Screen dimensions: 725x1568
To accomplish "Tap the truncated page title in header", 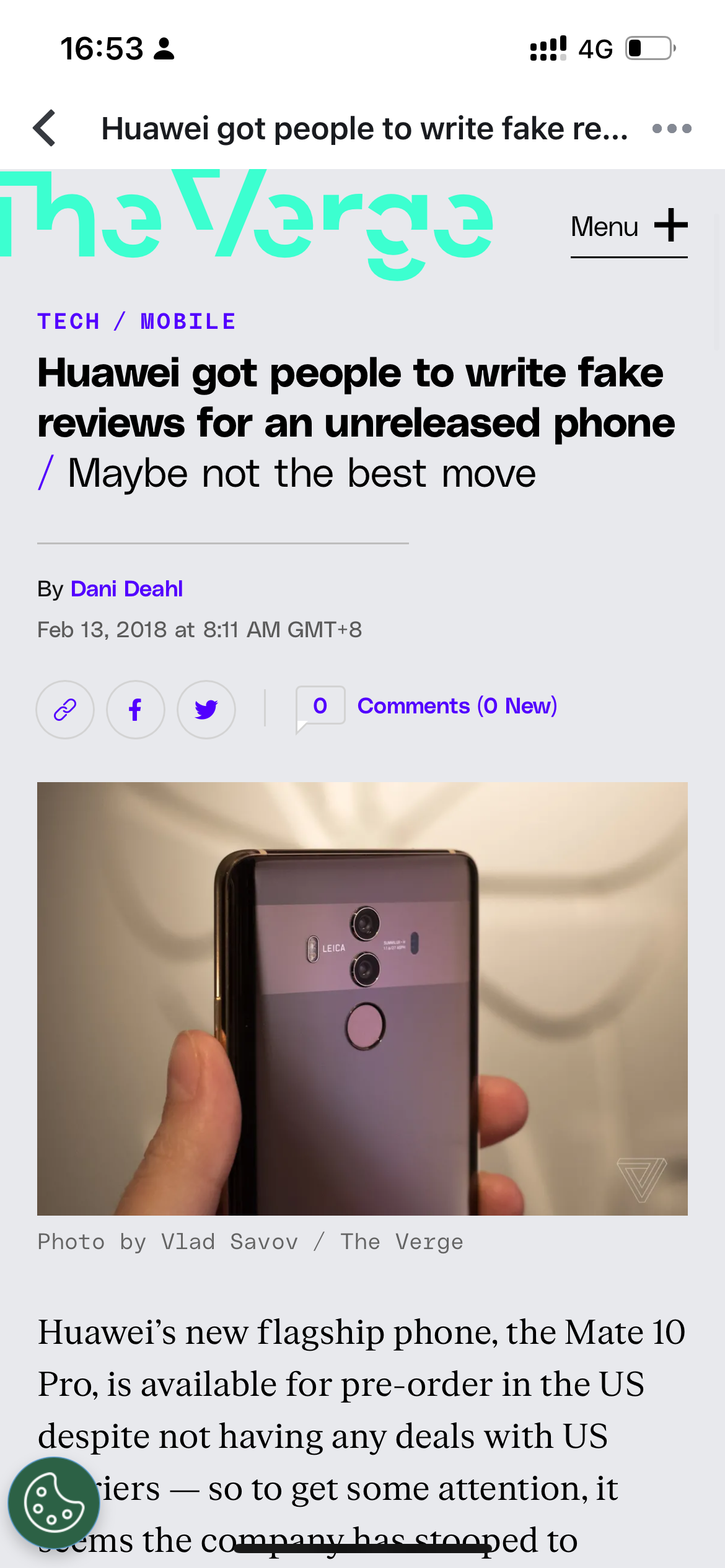I will click(x=364, y=129).
